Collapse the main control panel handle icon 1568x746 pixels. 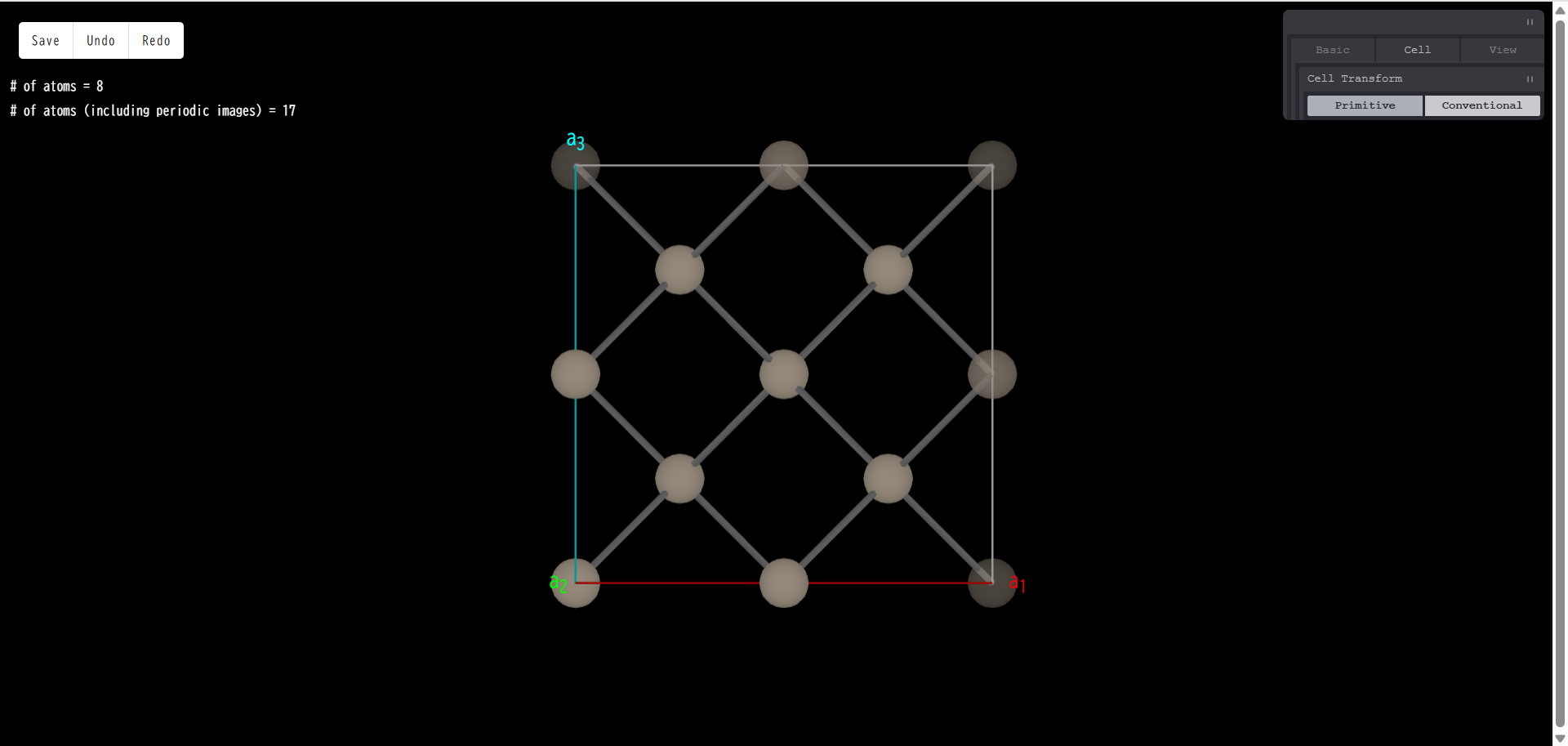click(1530, 22)
